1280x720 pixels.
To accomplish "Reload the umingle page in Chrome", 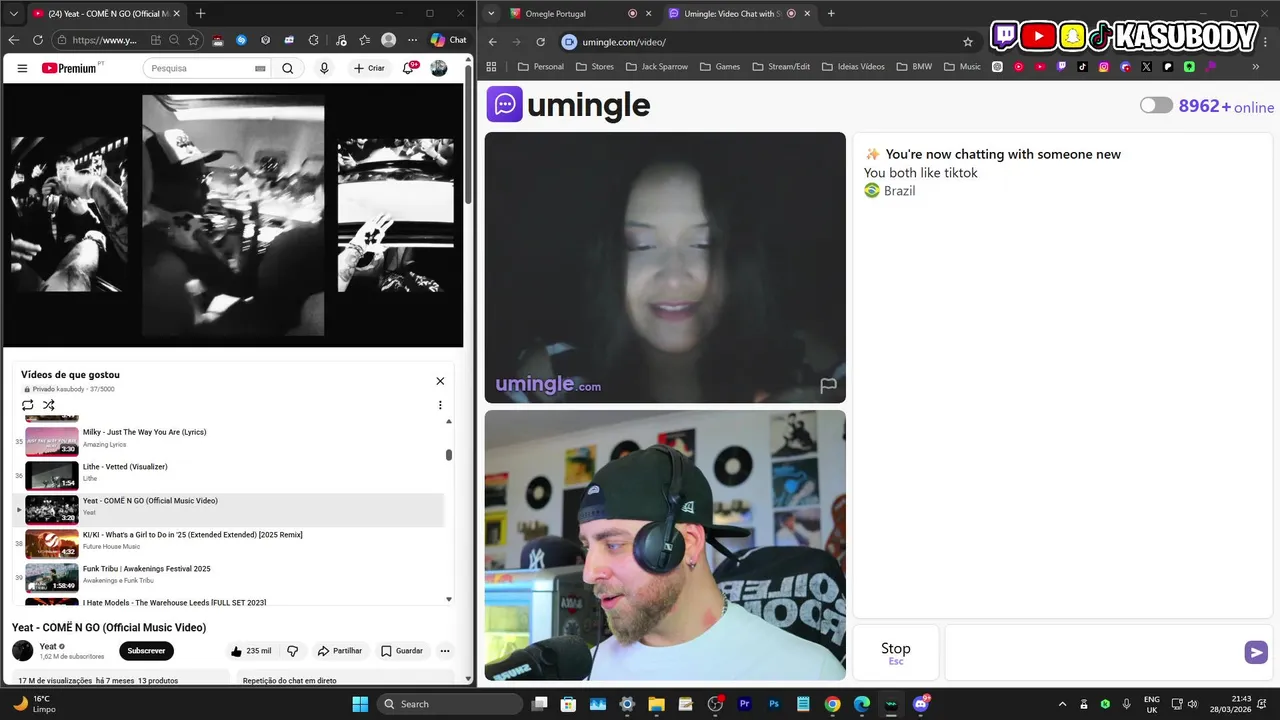I will coord(540,42).
